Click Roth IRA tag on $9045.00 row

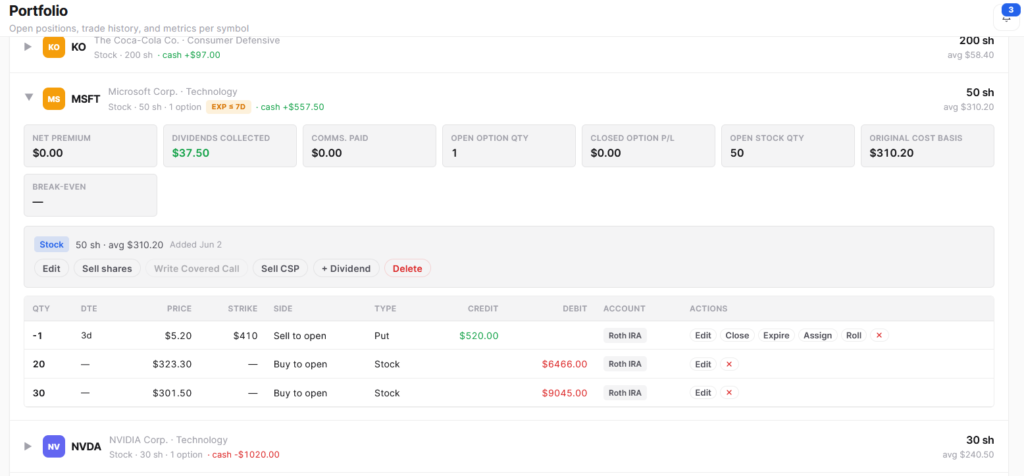tap(624, 392)
